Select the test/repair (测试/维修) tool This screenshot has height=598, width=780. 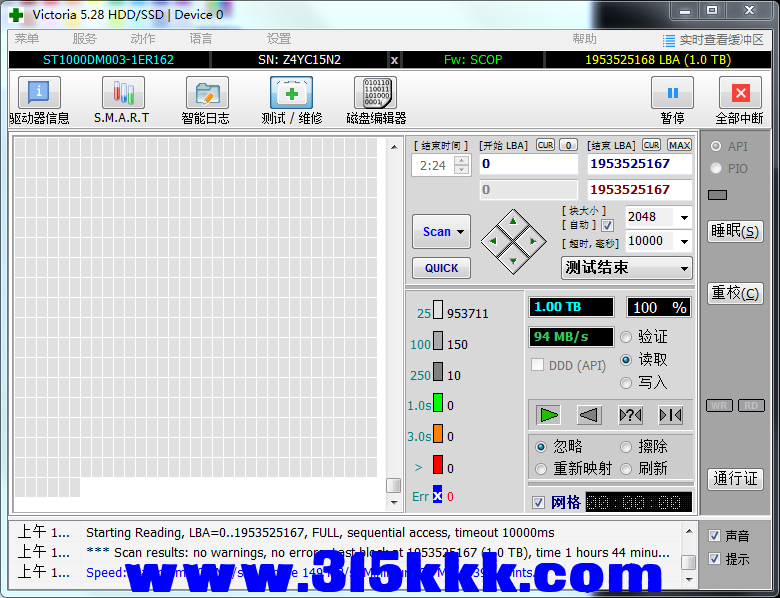(x=292, y=93)
